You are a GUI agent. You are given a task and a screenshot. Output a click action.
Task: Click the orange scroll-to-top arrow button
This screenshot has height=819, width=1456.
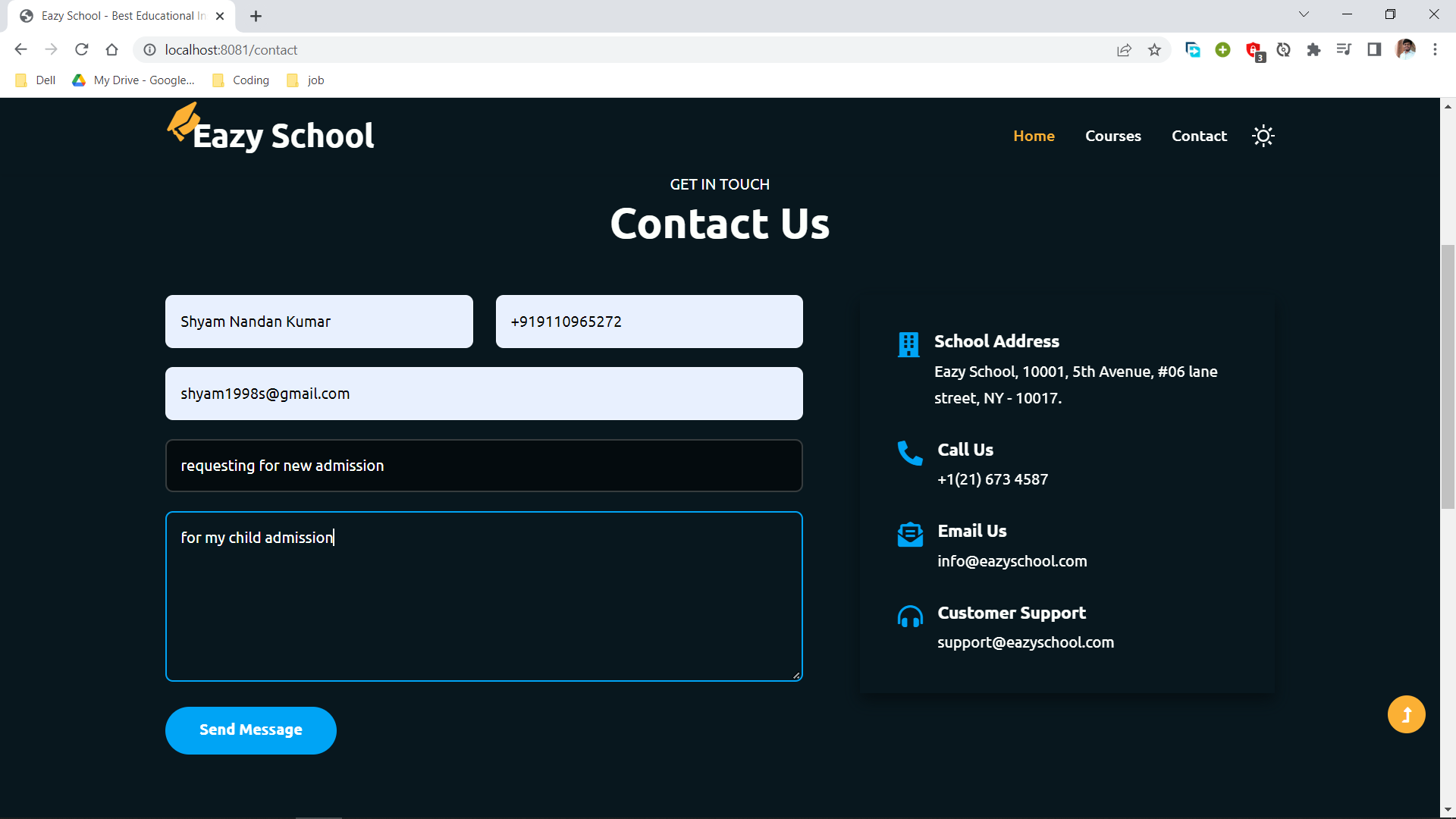click(x=1407, y=714)
